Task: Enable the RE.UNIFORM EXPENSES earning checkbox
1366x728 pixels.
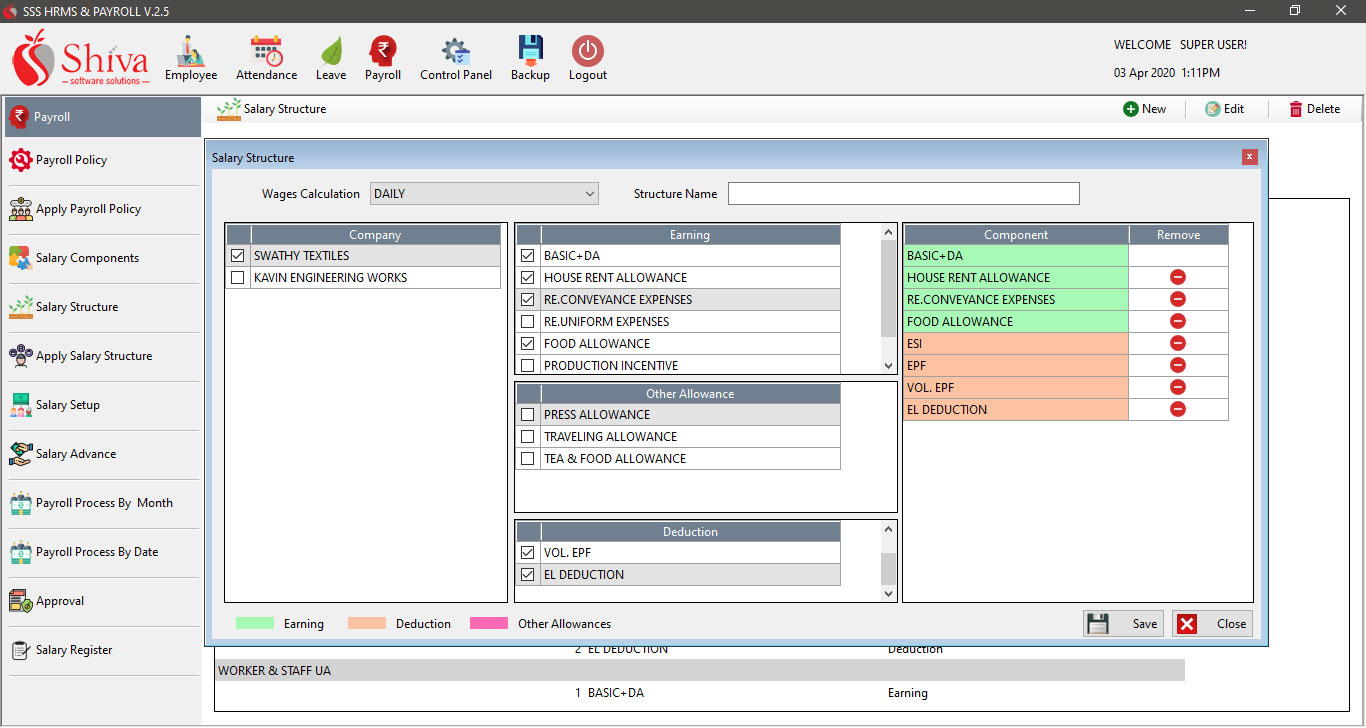Action: point(528,322)
